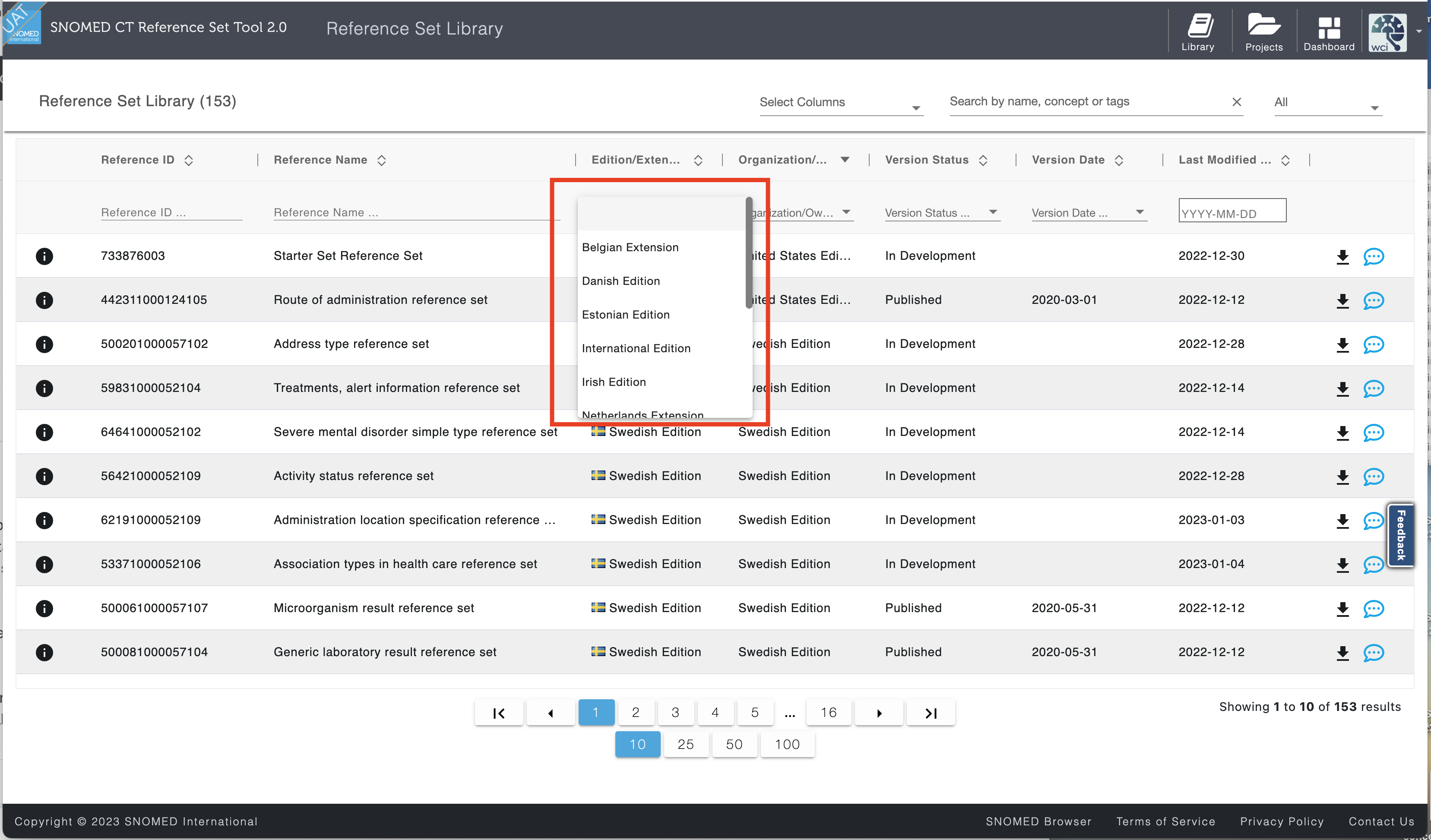
Task: Show info for Severe mental disorder row
Action: tap(44, 432)
